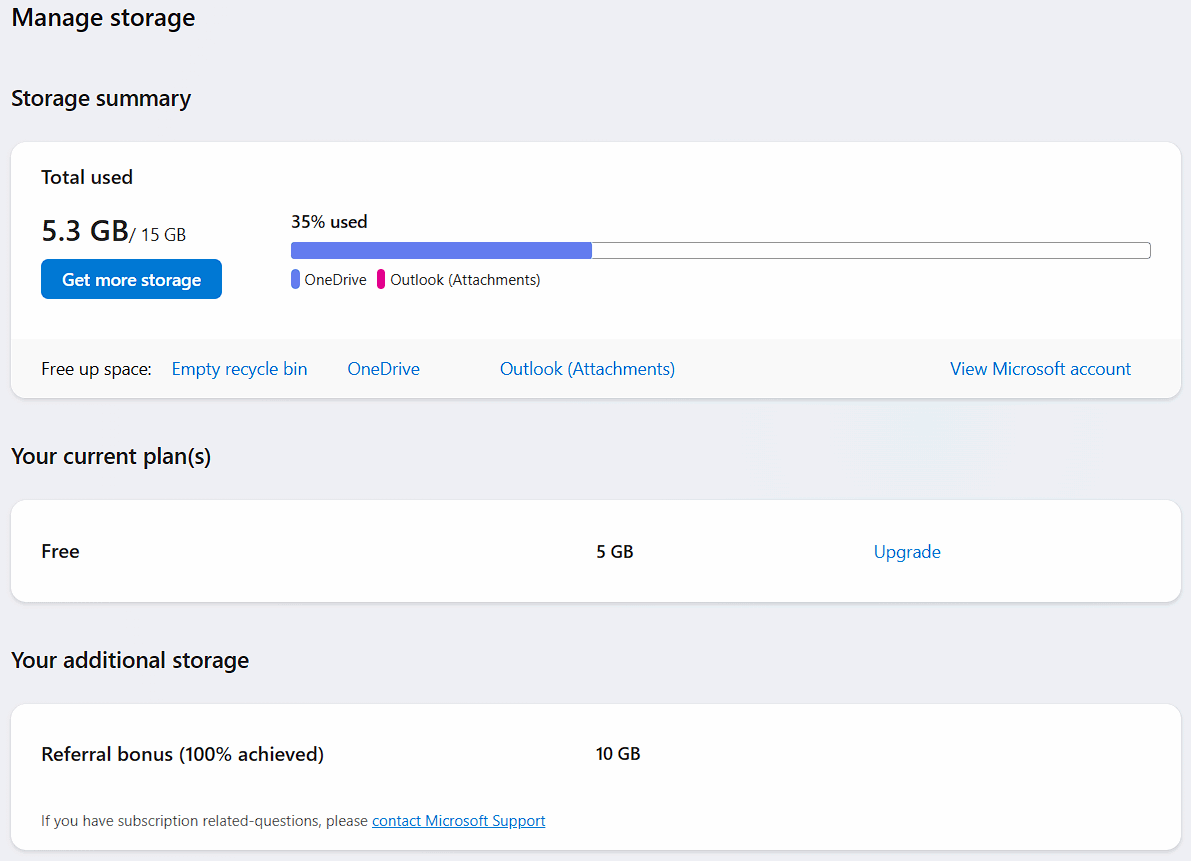Select the 10 GB referral bonus value
Viewport: 1191px width, 861px height.
pyautogui.click(x=618, y=754)
